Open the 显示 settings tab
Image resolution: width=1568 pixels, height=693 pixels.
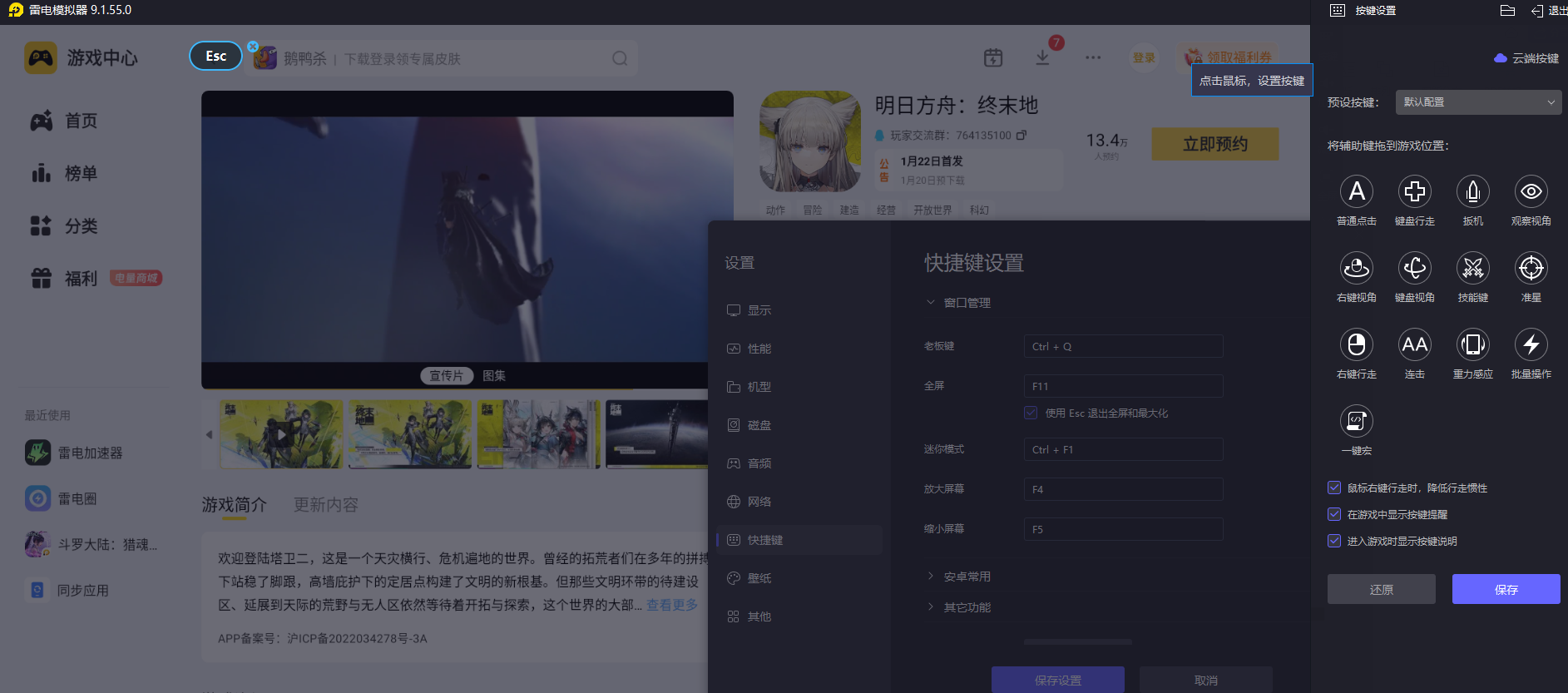tap(799, 310)
